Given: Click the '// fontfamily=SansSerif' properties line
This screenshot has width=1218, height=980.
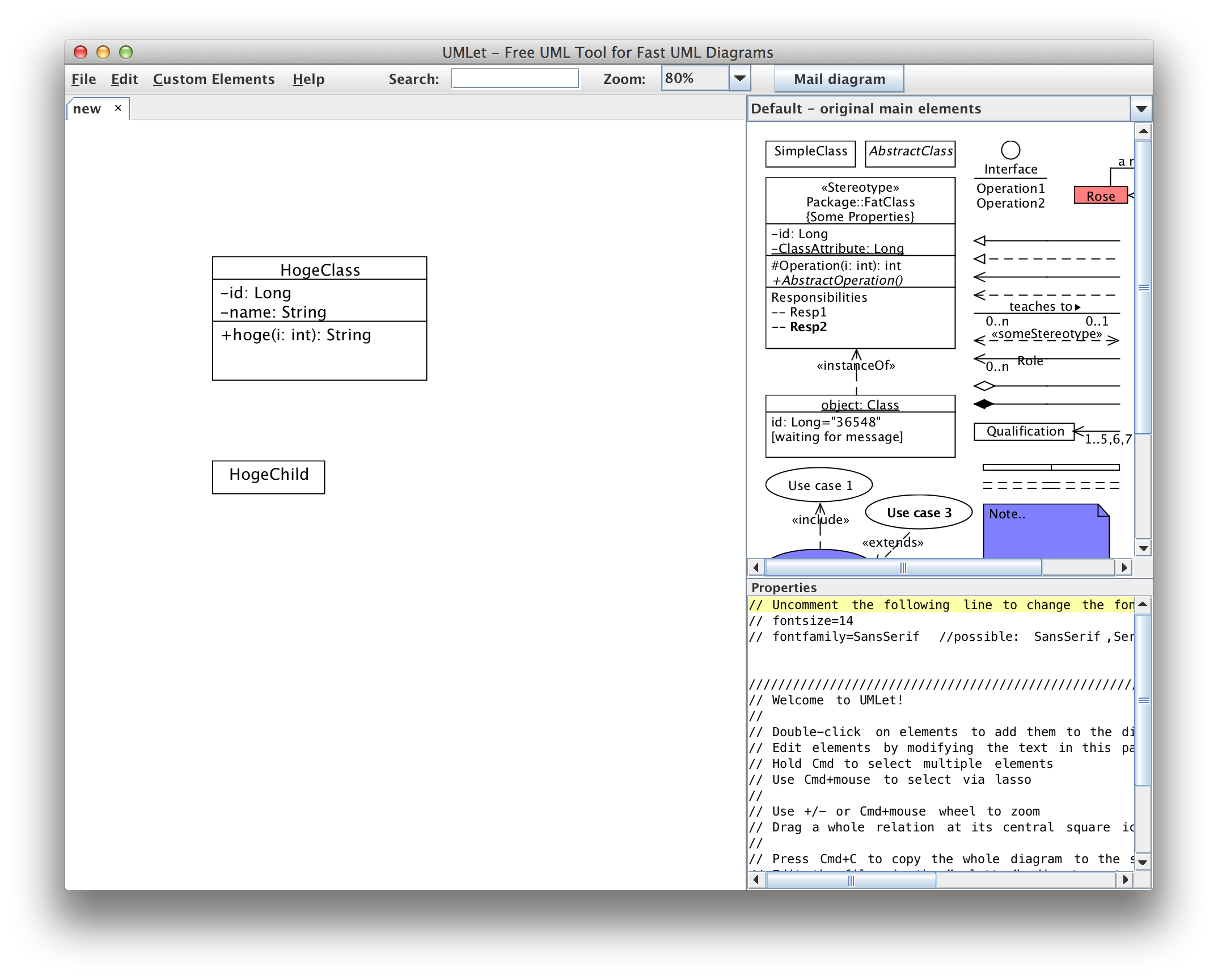Looking at the screenshot, I should pyautogui.click(x=941, y=637).
